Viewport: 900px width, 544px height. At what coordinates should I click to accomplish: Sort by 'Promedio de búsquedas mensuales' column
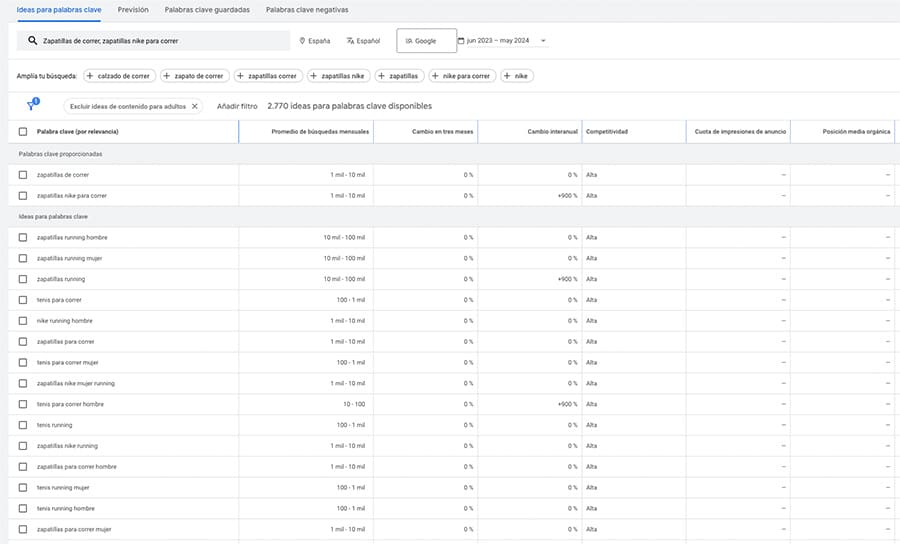320,132
